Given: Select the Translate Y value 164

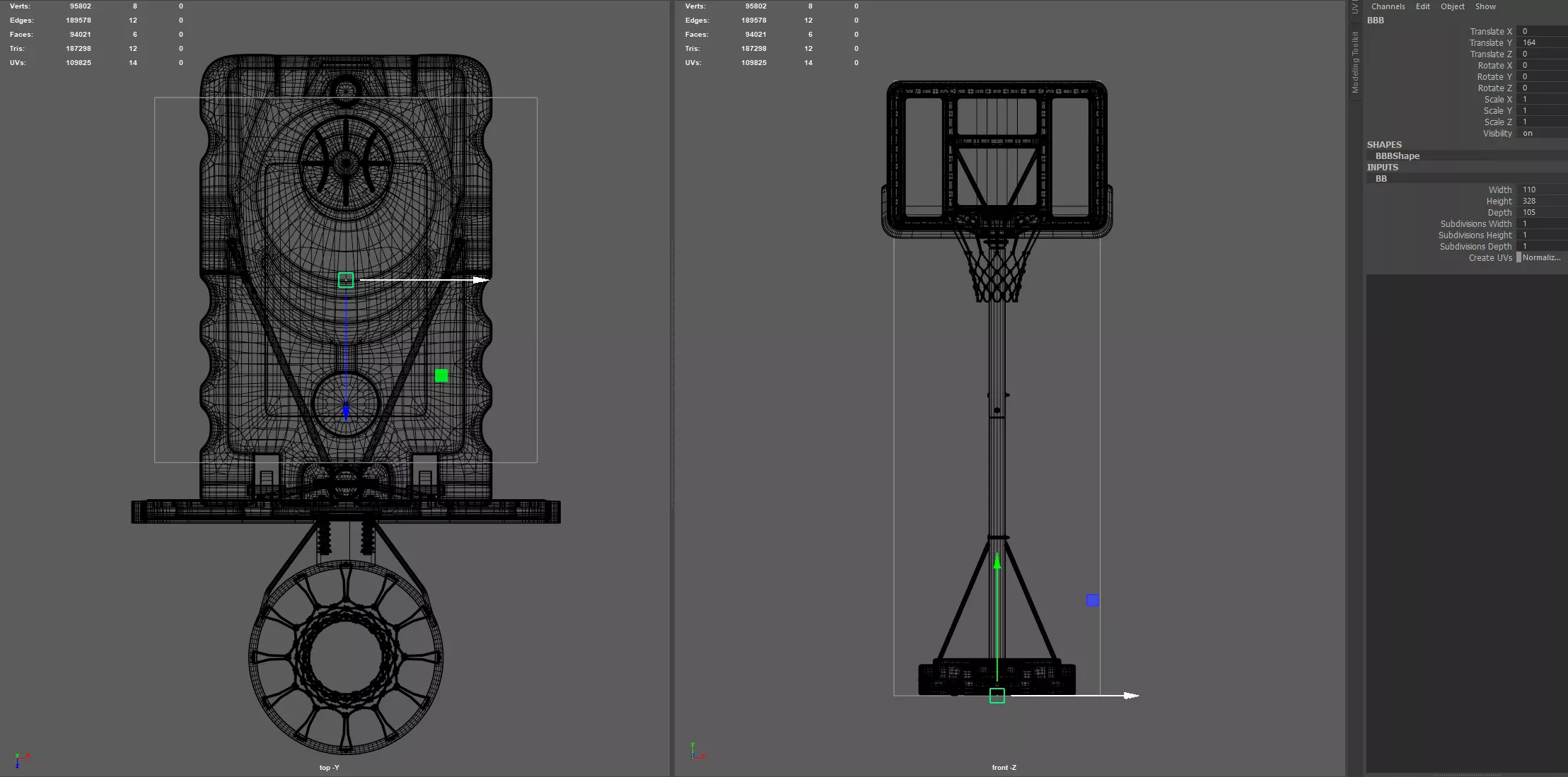Looking at the screenshot, I should coord(1542,42).
